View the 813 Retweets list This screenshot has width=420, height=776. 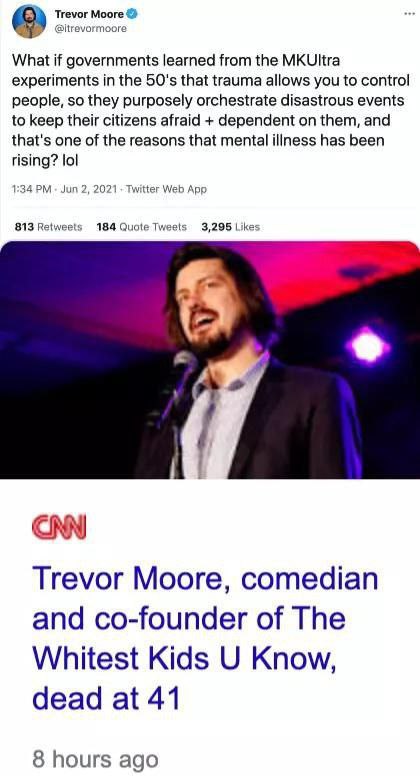tap(48, 227)
